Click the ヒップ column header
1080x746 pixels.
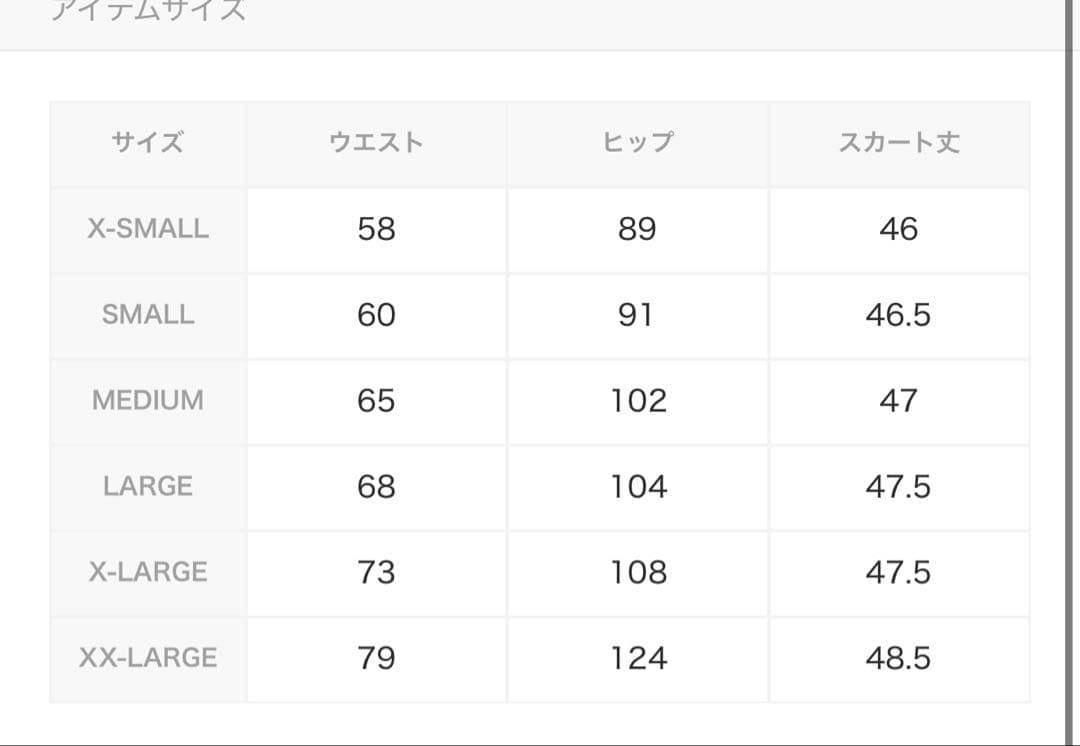coord(638,143)
